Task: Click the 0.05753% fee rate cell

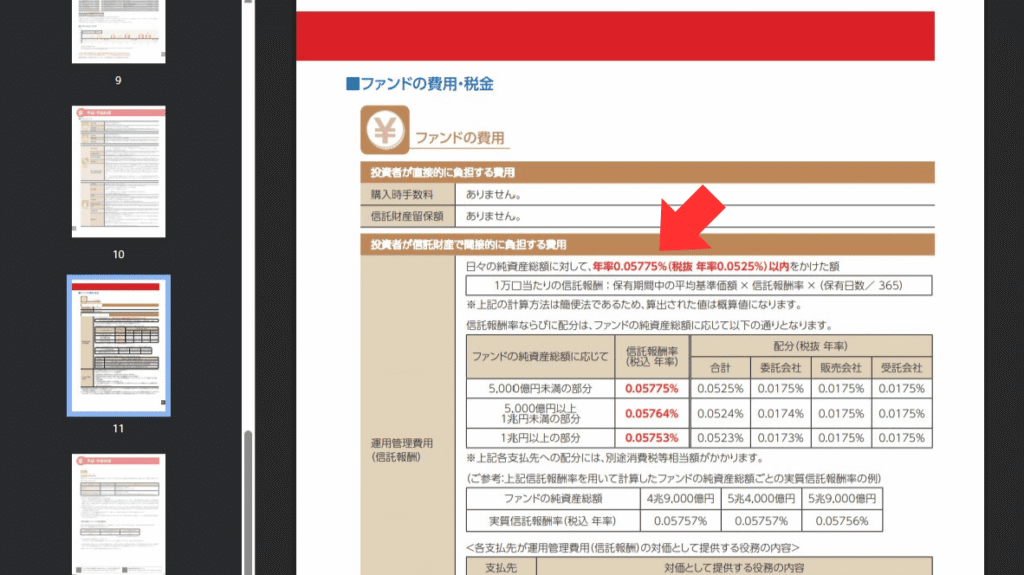Action: pos(652,437)
